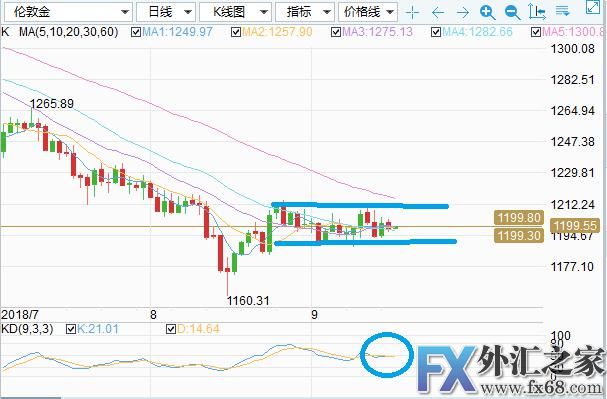Click the 1160.31 low price label
This screenshot has height=399, width=607.
click(248, 300)
